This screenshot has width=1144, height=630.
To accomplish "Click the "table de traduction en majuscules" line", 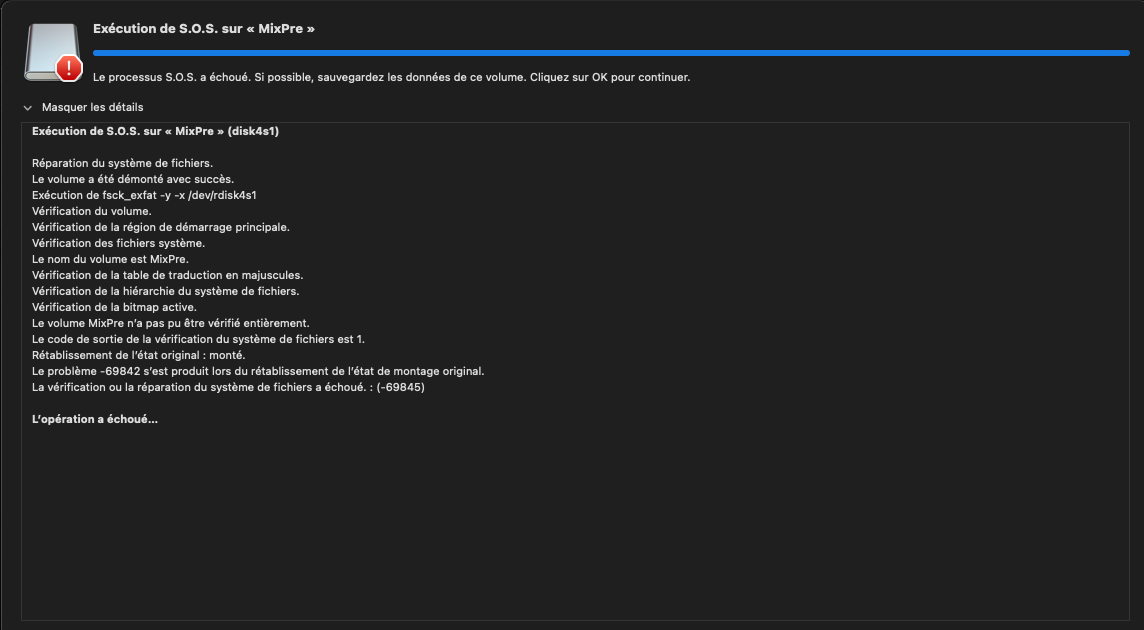I will pos(167,275).
